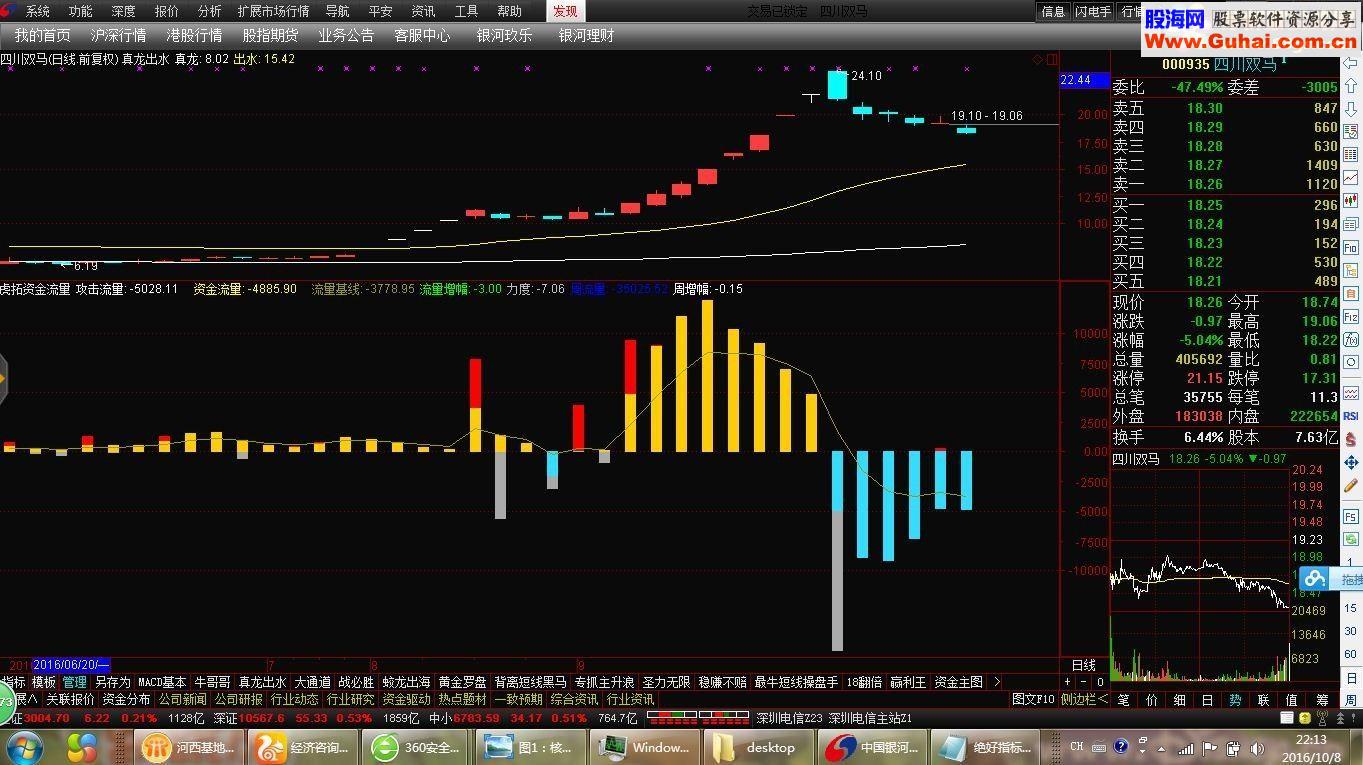Switch side panel to 笔 tab
Image resolution: width=1363 pixels, height=765 pixels.
[1124, 700]
